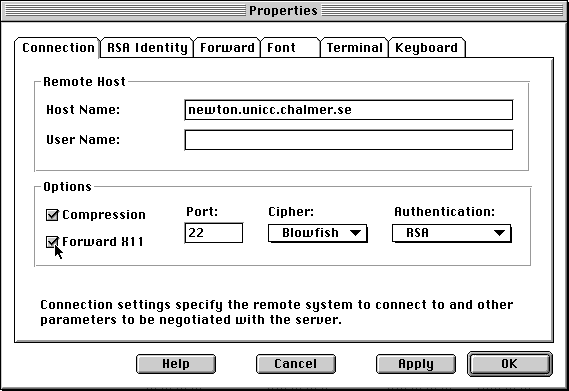Select the Font tab
The image size is (569, 391).
point(290,48)
